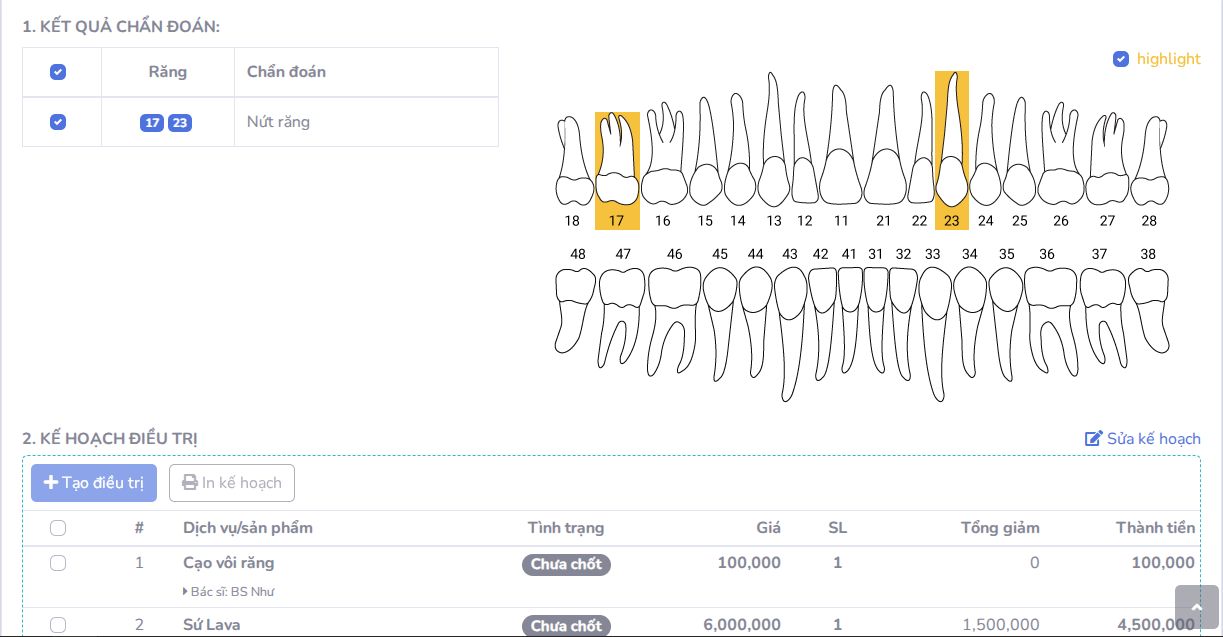Expand the Bác sĩ: BS Như details
The height and width of the screenshot is (637, 1223).
point(229,591)
